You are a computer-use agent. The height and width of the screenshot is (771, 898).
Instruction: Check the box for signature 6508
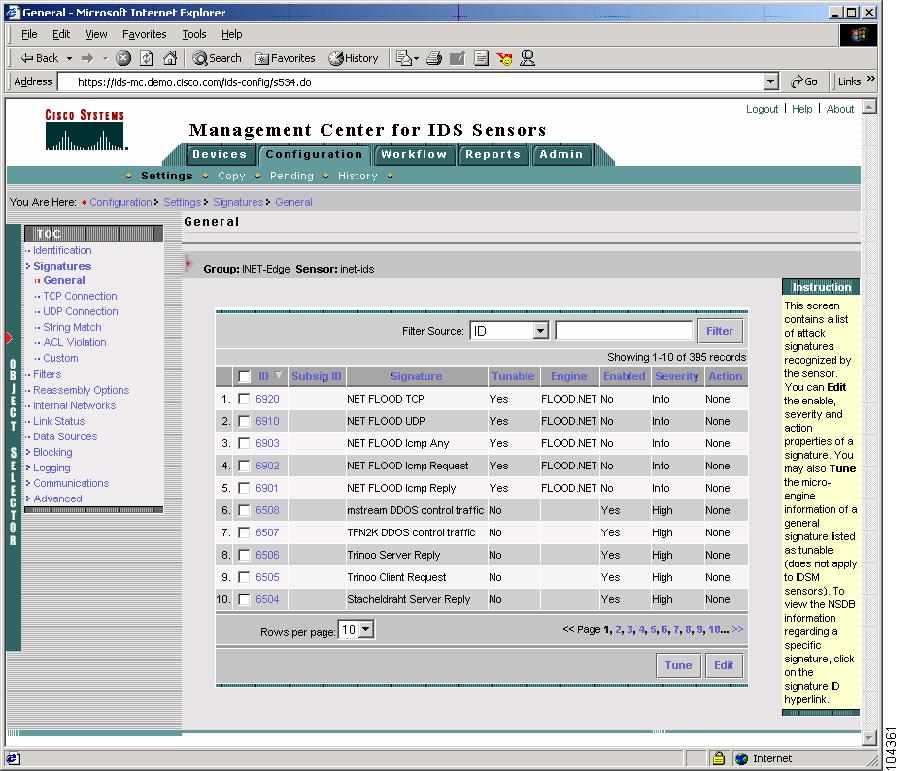coord(244,510)
